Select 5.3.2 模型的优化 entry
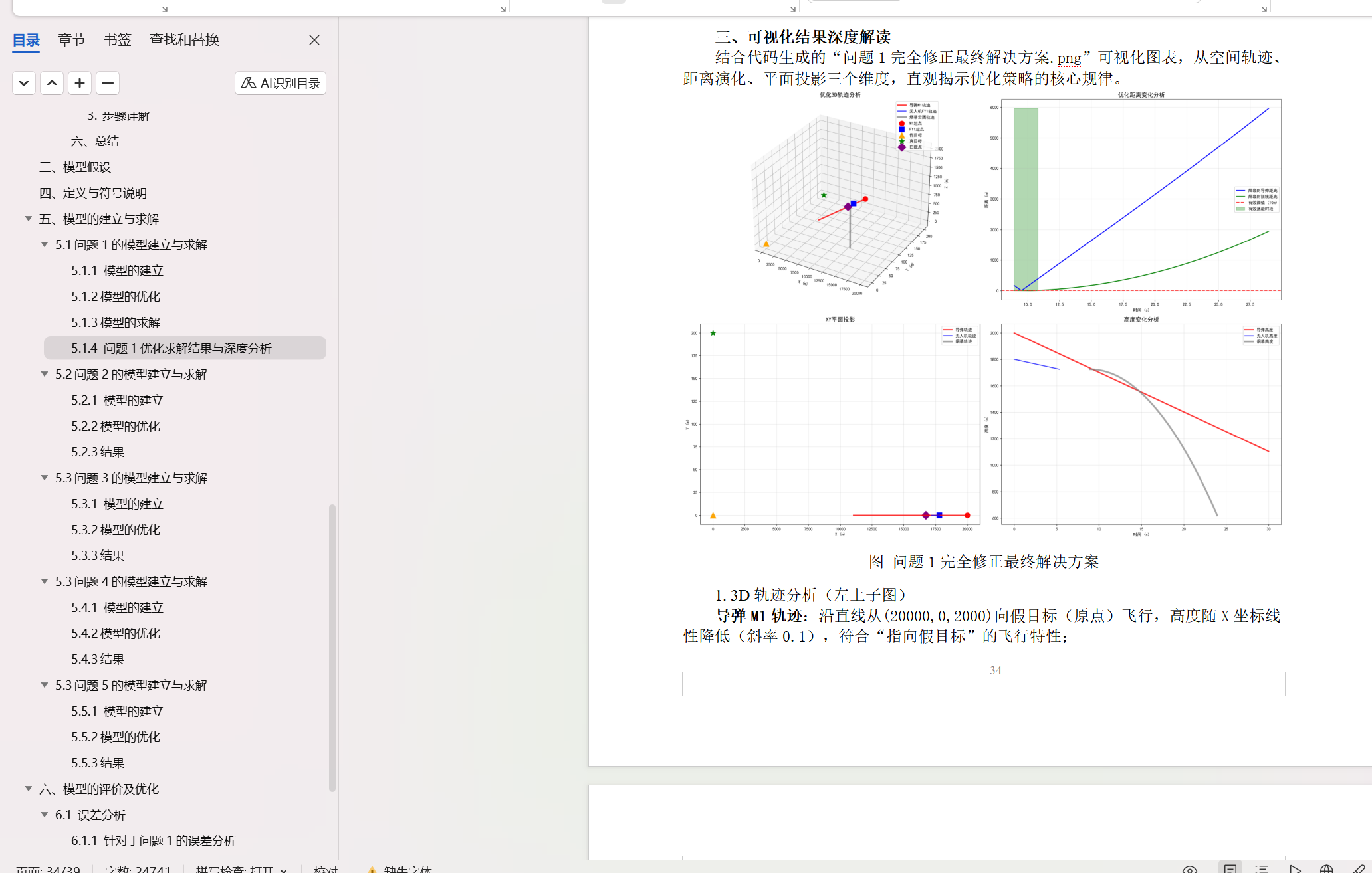The width and height of the screenshot is (1372, 873). (x=116, y=530)
